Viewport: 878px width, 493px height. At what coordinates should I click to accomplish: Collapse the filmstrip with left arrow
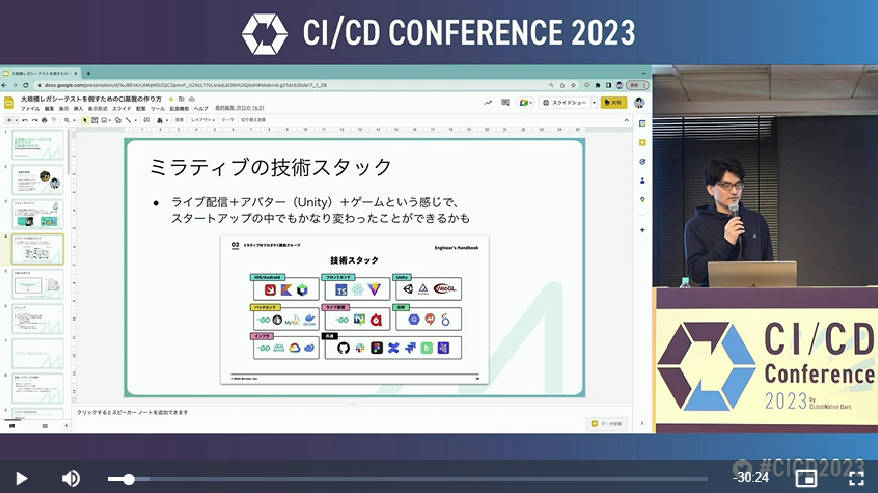tap(66, 426)
